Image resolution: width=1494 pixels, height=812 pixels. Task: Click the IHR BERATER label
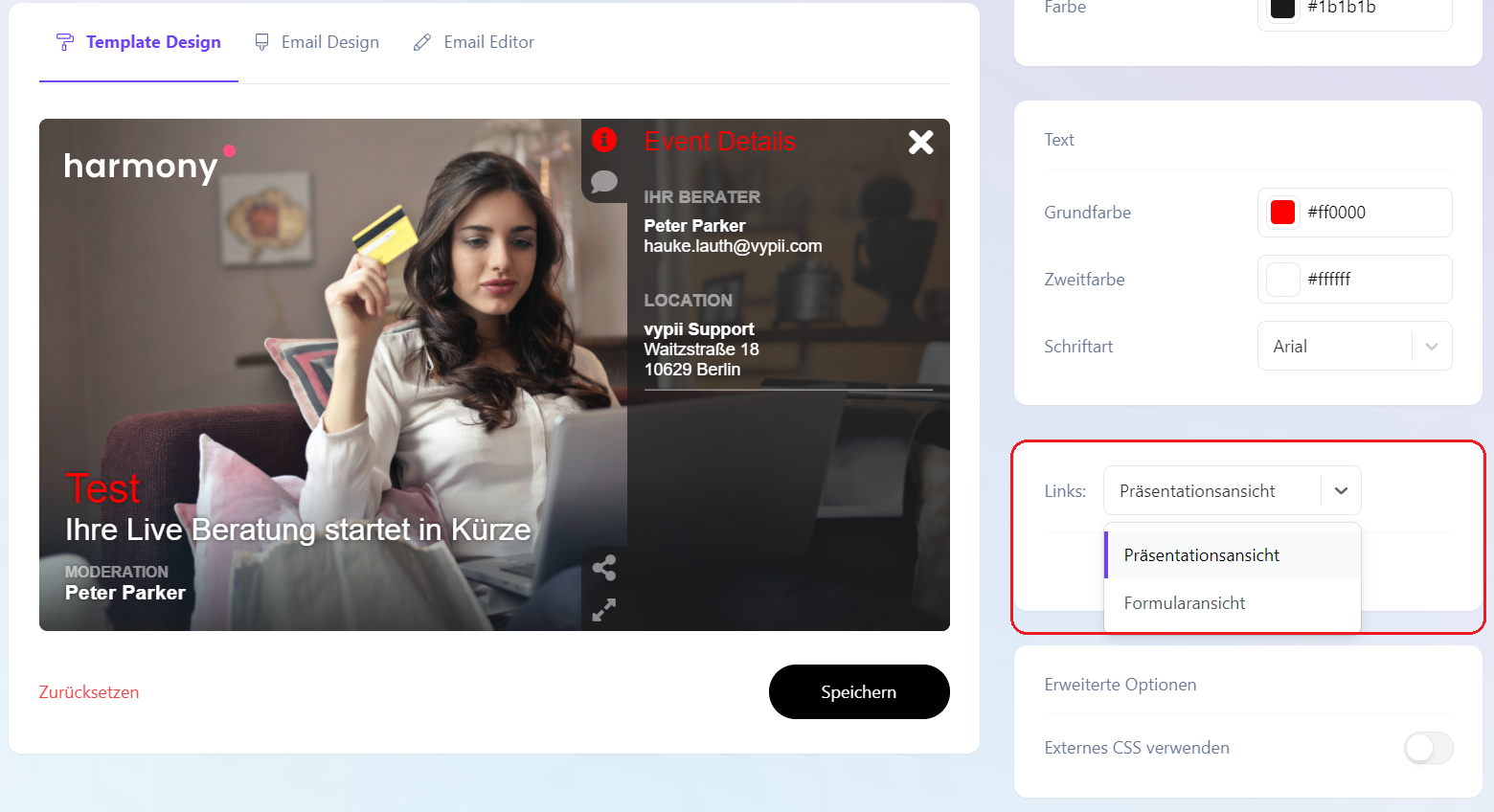coord(702,197)
